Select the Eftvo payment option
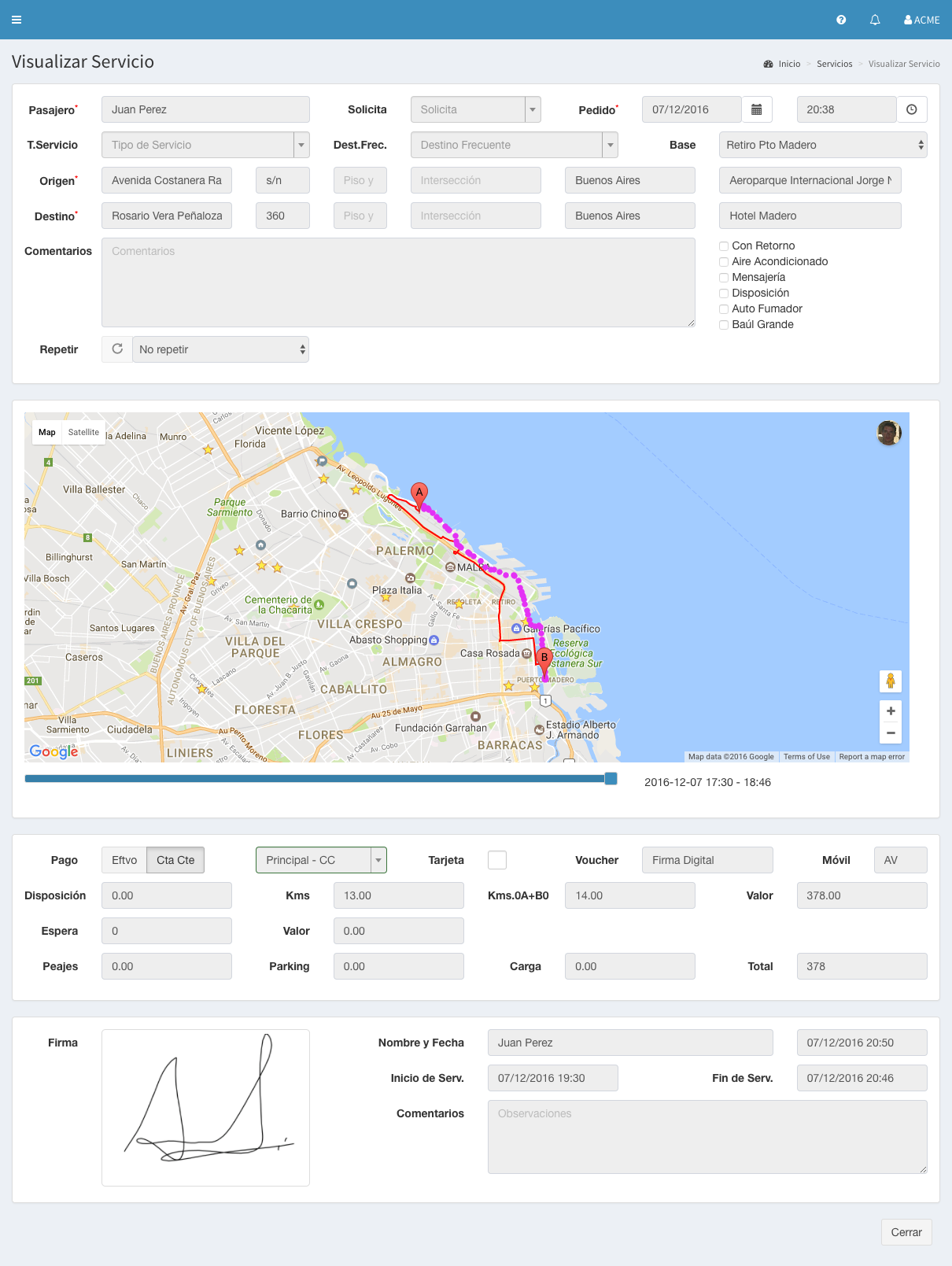Image resolution: width=952 pixels, height=1266 pixels. [x=124, y=860]
